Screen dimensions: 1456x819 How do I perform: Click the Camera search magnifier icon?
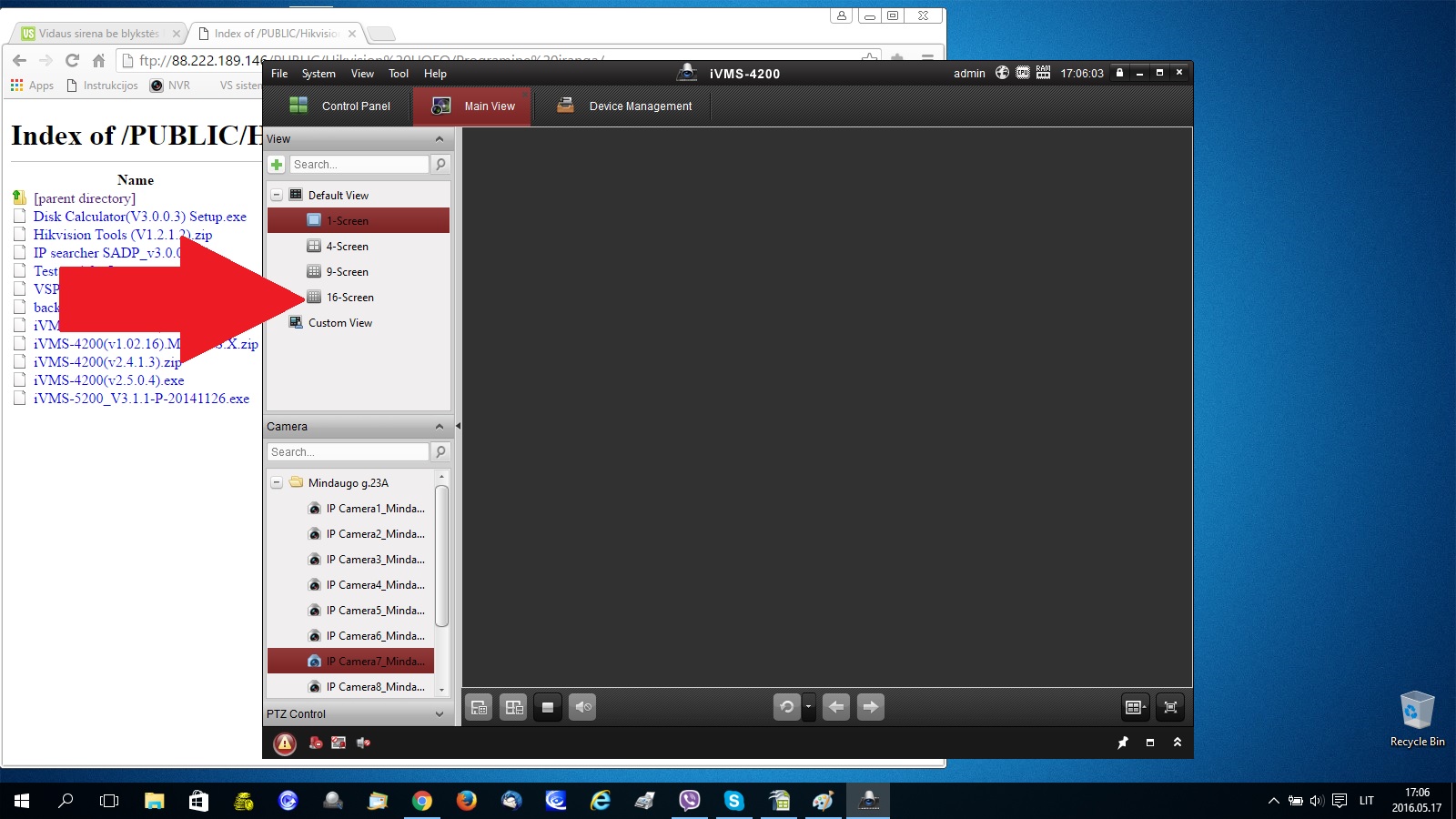coord(440,452)
